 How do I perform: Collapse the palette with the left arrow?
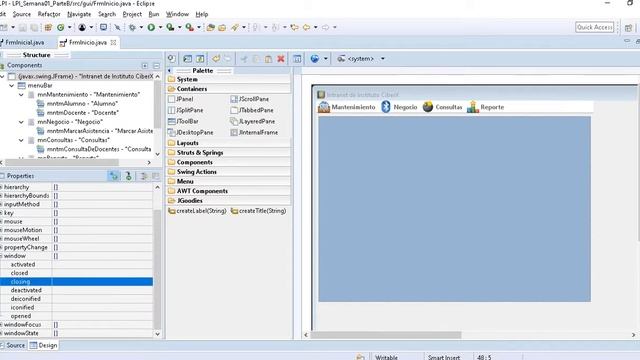coord(169,71)
